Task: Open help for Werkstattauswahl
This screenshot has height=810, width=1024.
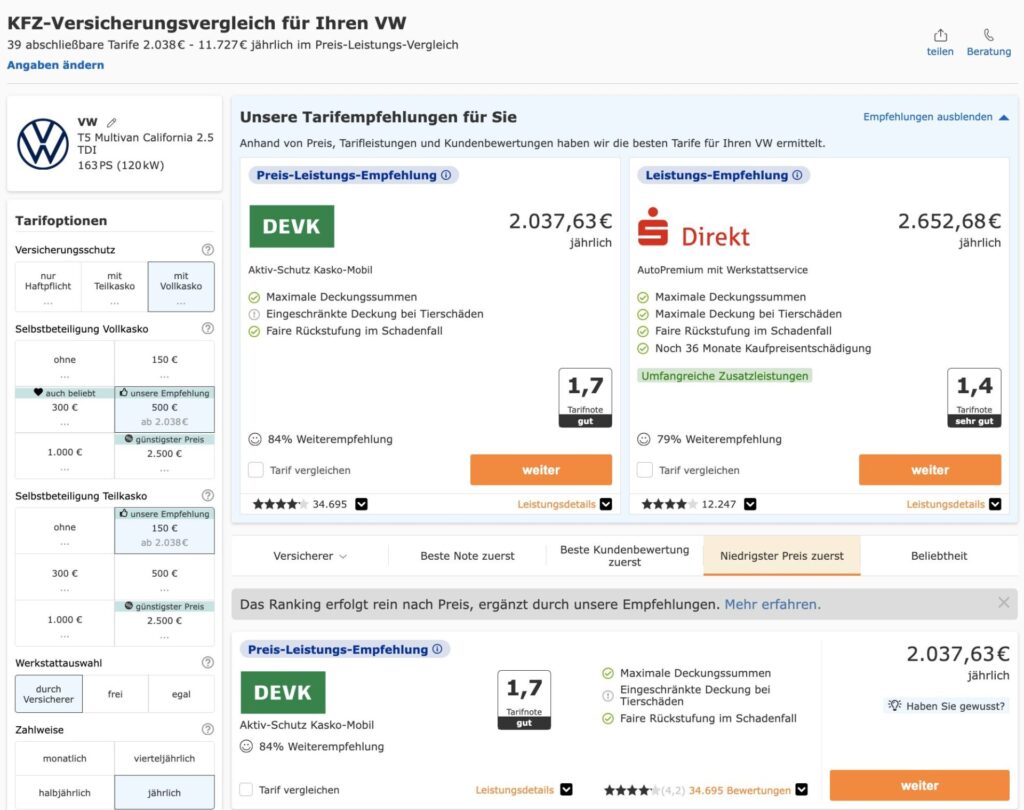Action: click(x=208, y=662)
